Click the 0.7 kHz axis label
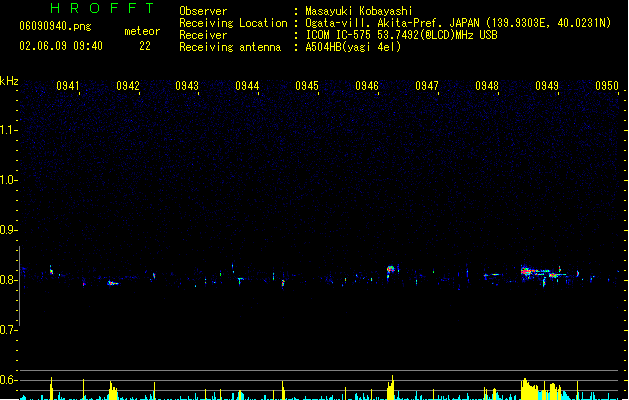The height and width of the screenshot is (400, 629). (x=8, y=330)
